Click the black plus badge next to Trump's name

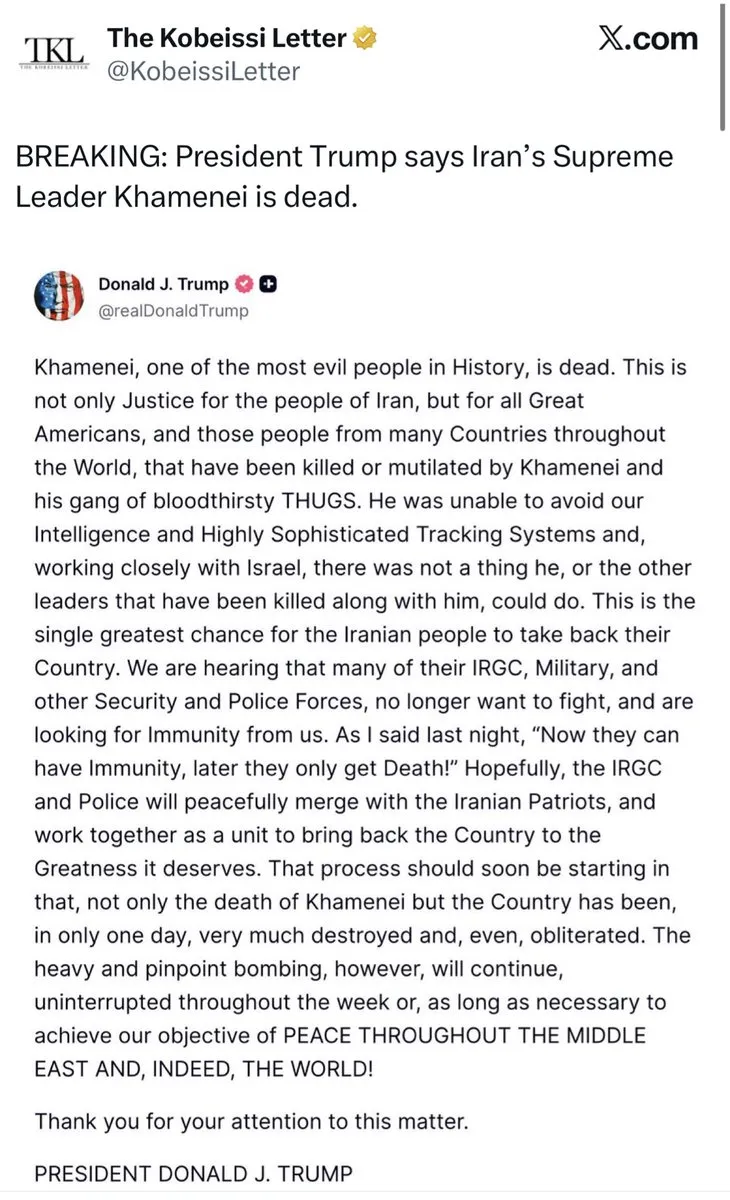click(x=268, y=284)
